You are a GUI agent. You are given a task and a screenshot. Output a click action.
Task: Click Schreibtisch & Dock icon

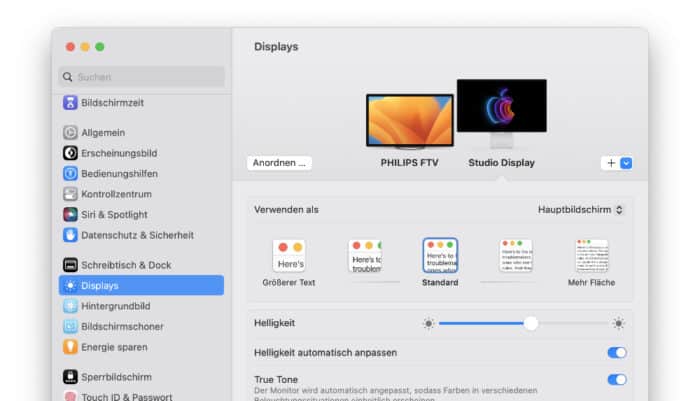(70, 265)
